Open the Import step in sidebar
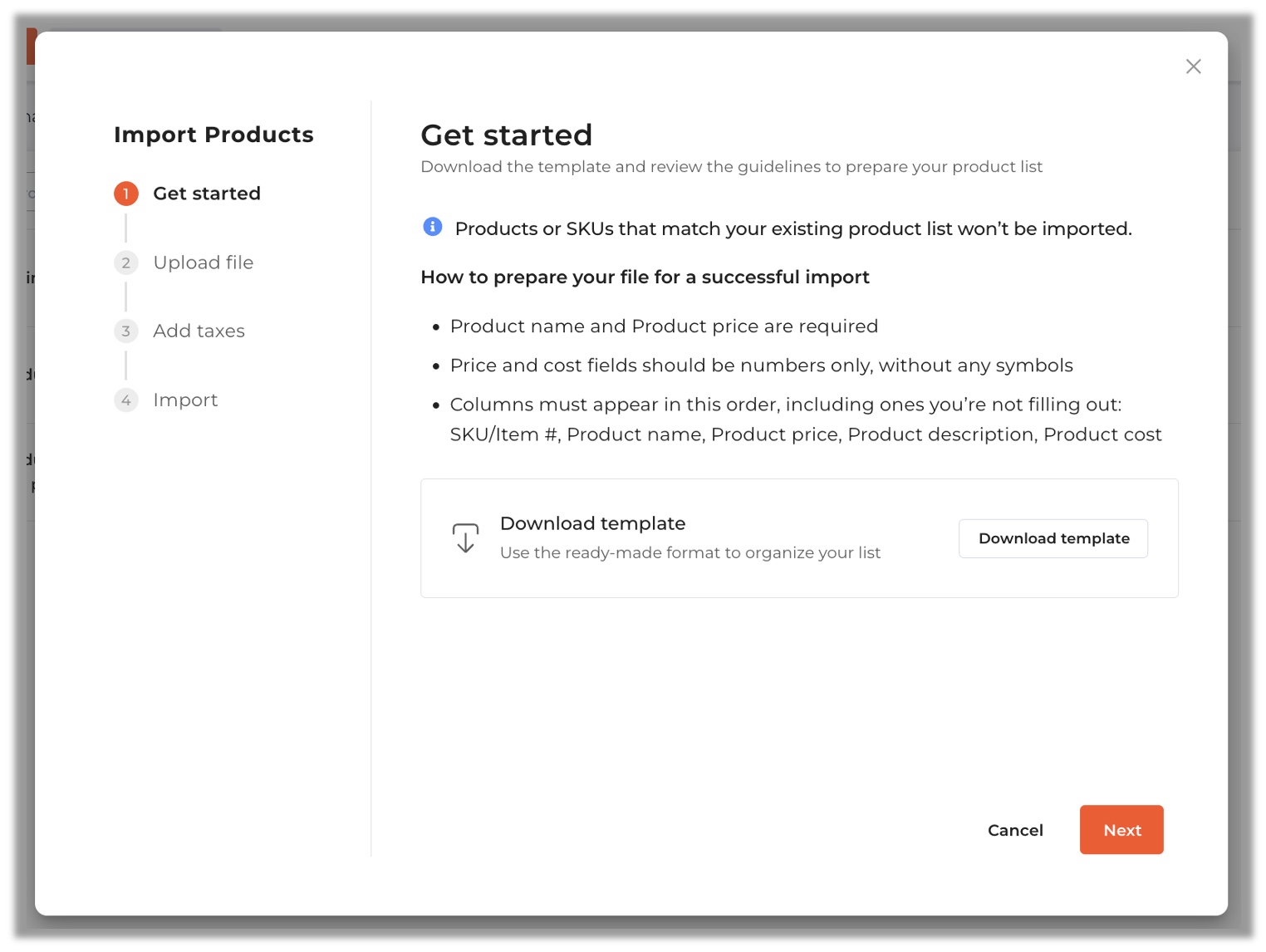Viewport: 1266px width, 952px height. tap(185, 400)
